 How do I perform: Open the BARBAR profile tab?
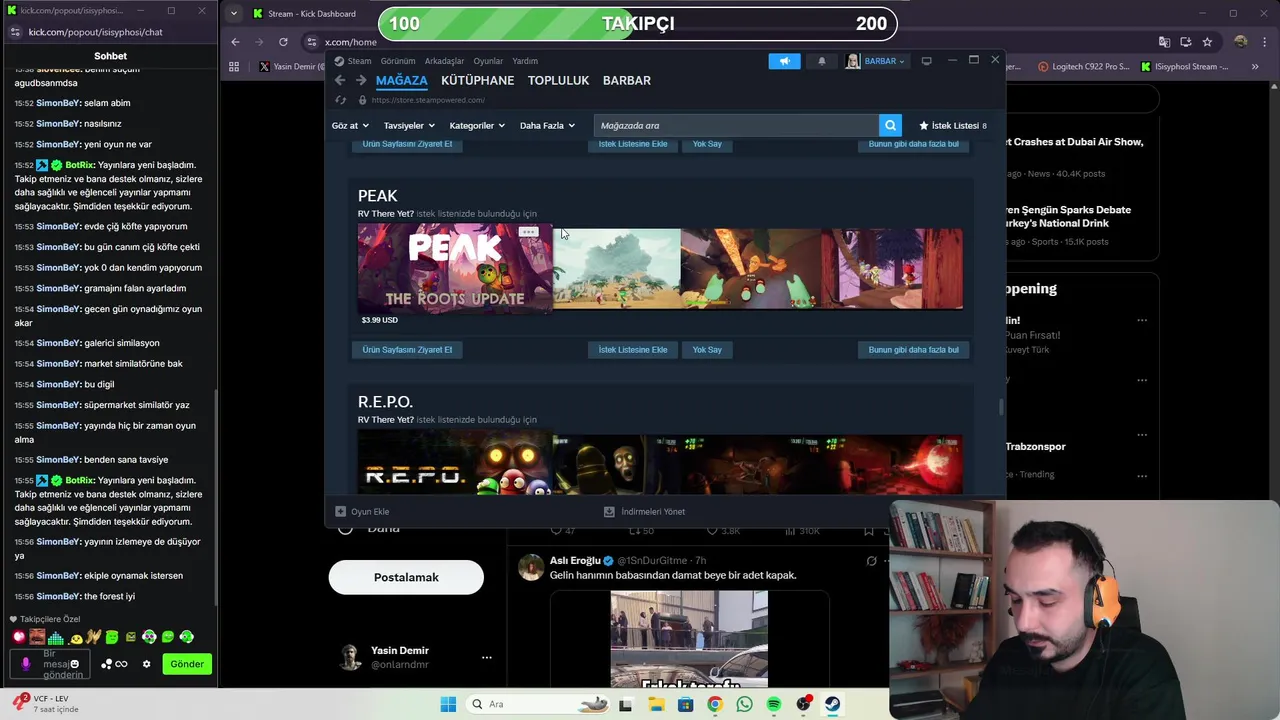(x=627, y=80)
